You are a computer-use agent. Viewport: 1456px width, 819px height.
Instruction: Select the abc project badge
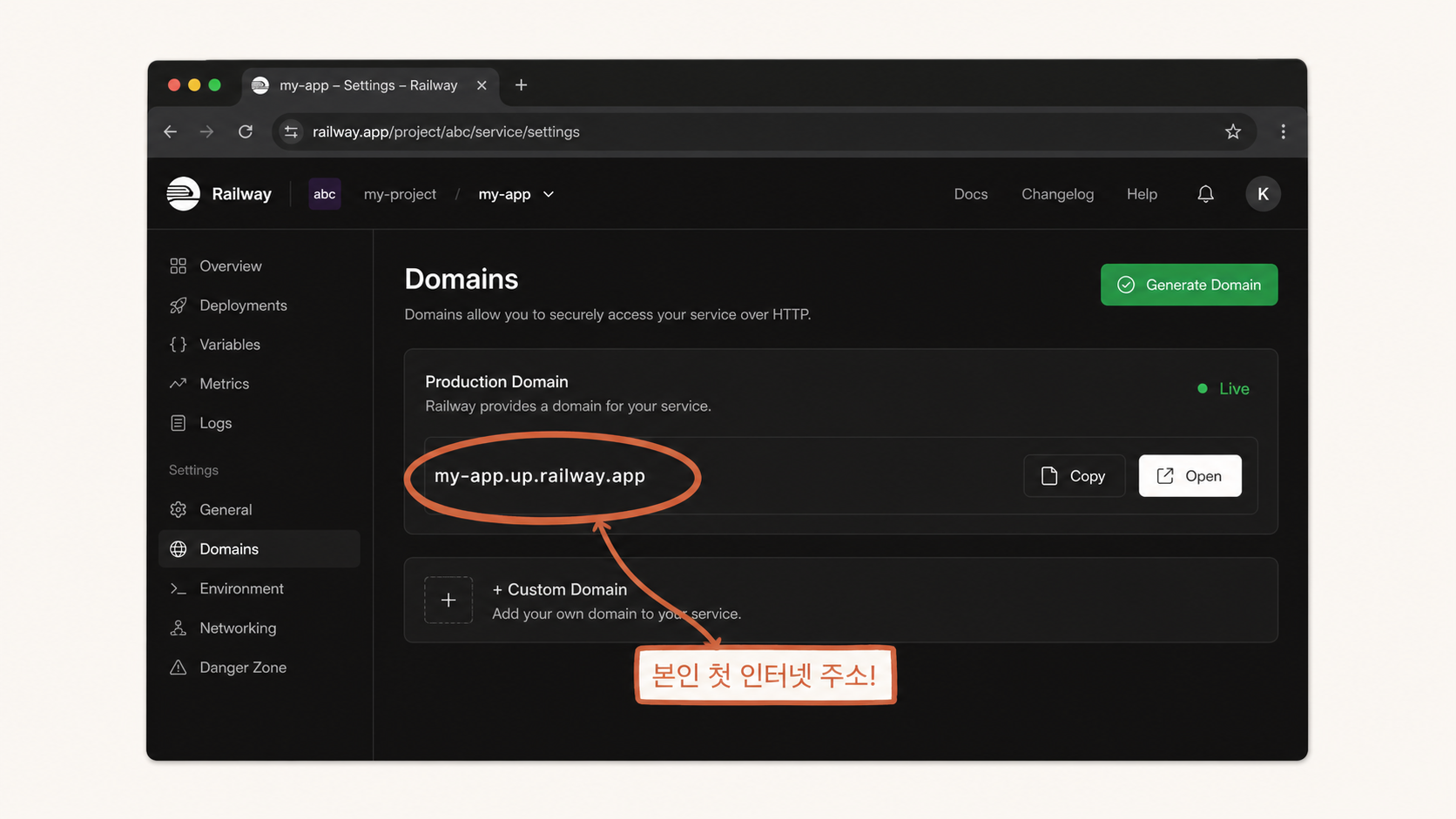coord(325,194)
